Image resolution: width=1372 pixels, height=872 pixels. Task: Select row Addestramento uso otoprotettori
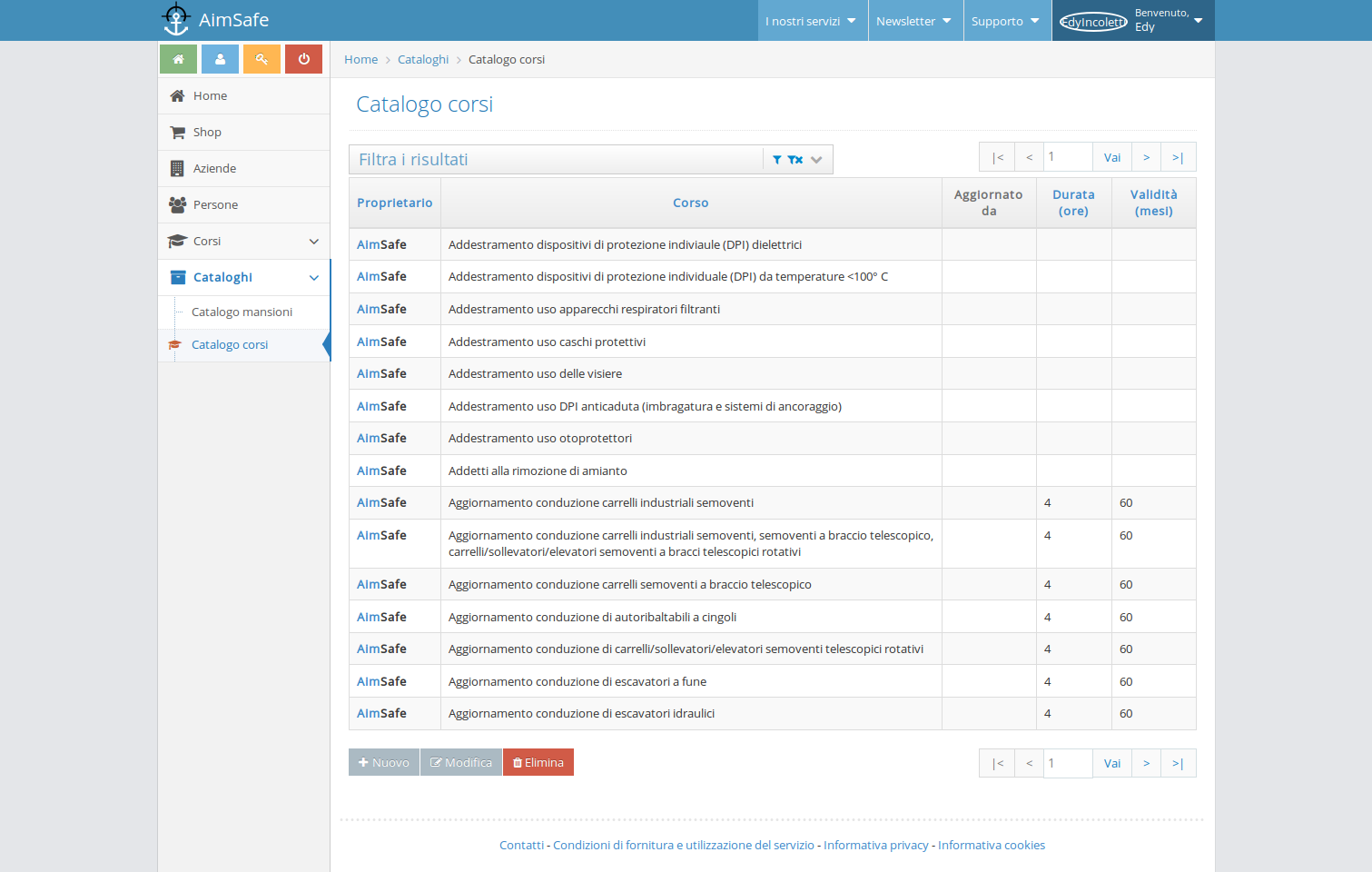pos(772,439)
